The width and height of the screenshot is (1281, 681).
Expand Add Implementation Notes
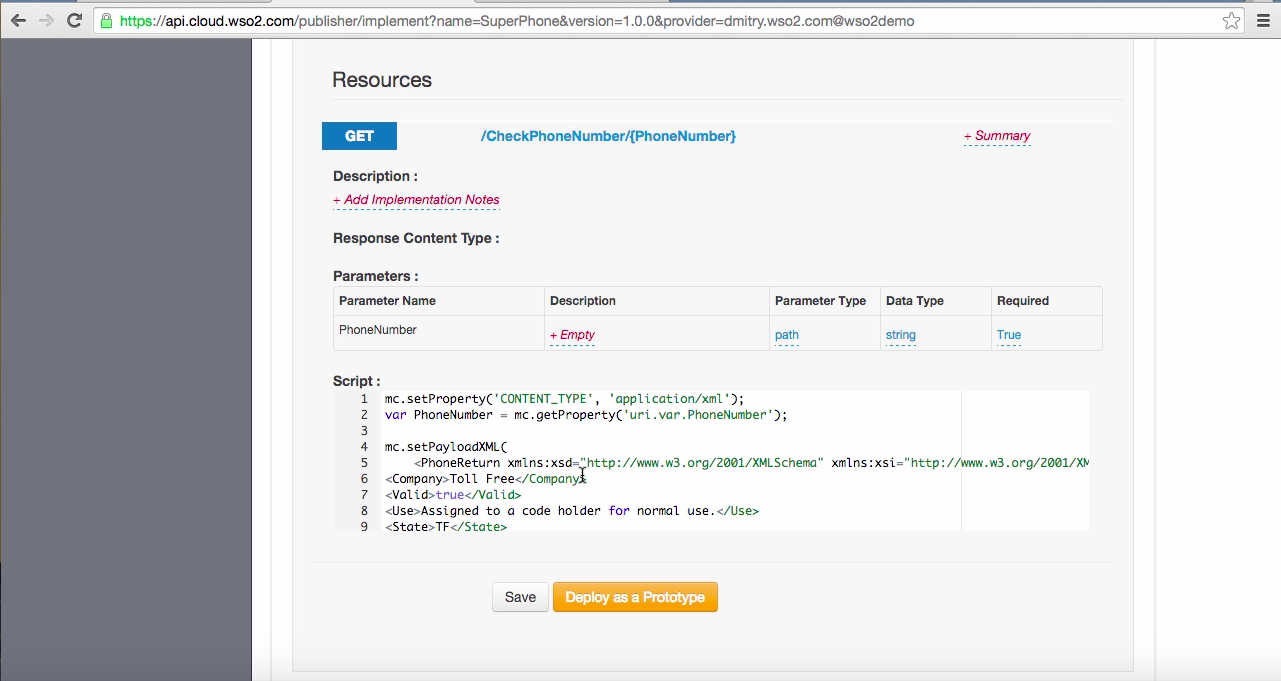[x=415, y=199]
